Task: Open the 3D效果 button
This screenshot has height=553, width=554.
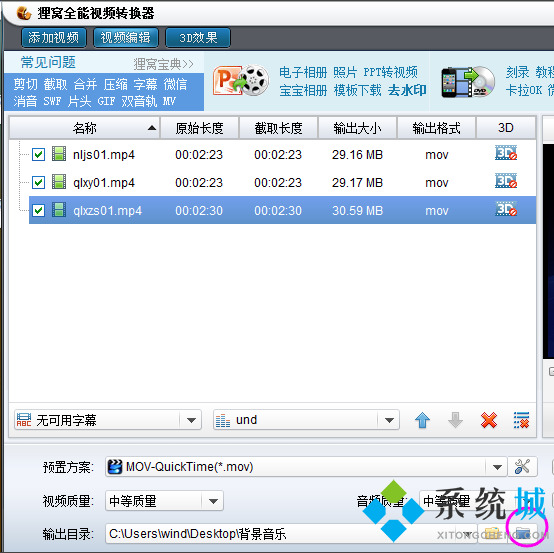Action: point(198,38)
